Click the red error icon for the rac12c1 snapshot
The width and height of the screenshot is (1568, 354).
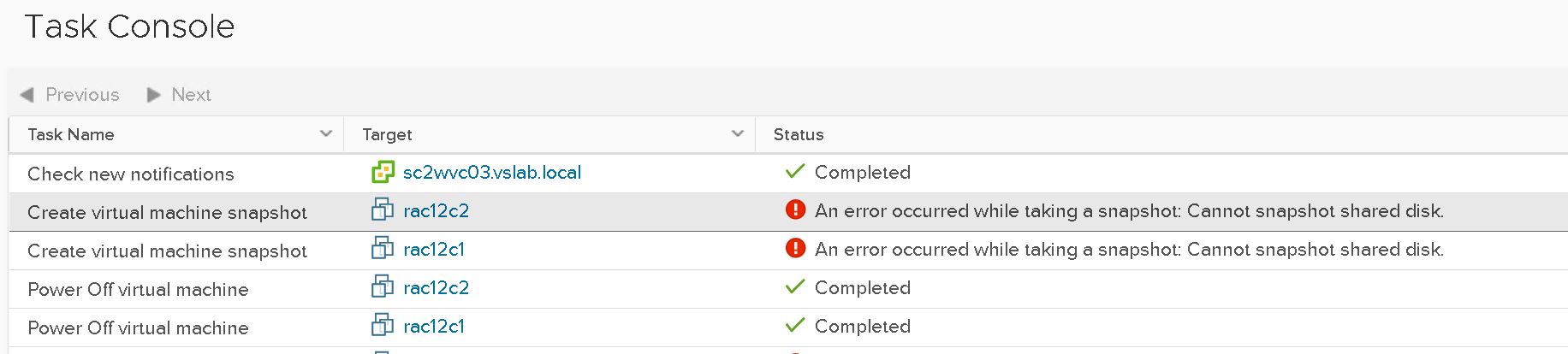click(795, 249)
